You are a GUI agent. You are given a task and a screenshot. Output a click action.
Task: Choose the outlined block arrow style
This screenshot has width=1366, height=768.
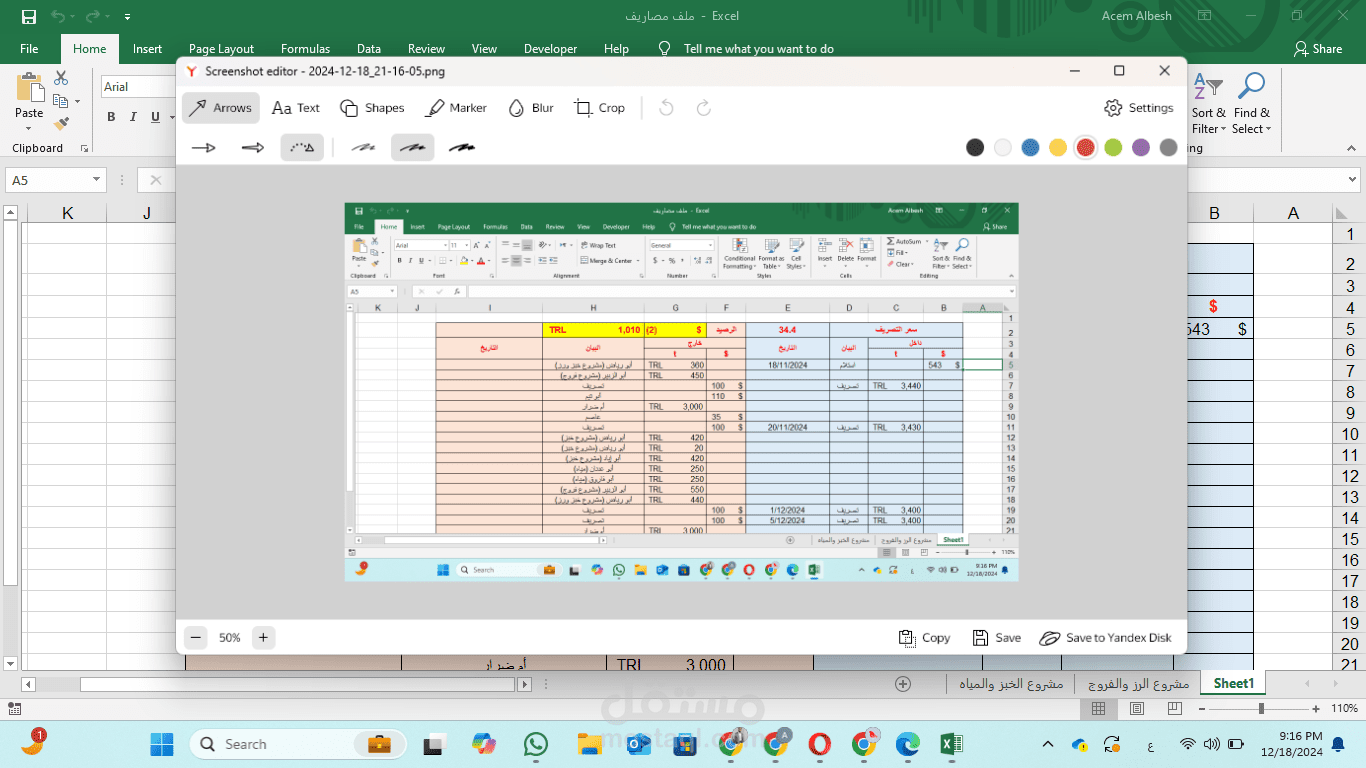(x=252, y=148)
